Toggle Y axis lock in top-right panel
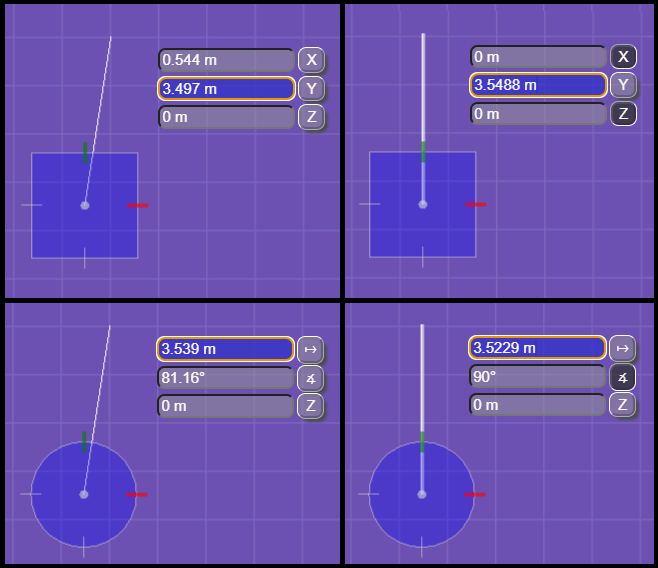Image resolution: width=658 pixels, height=568 pixels. pos(623,85)
